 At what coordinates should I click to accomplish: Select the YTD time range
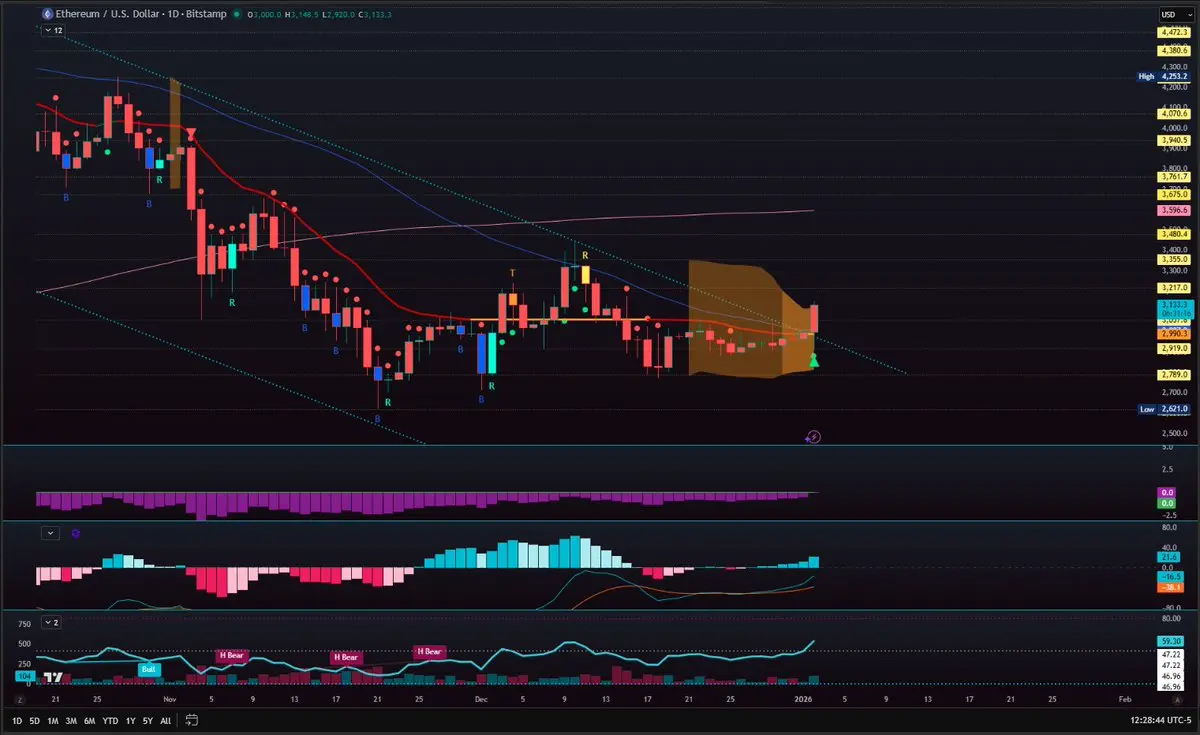(x=111, y=720)
